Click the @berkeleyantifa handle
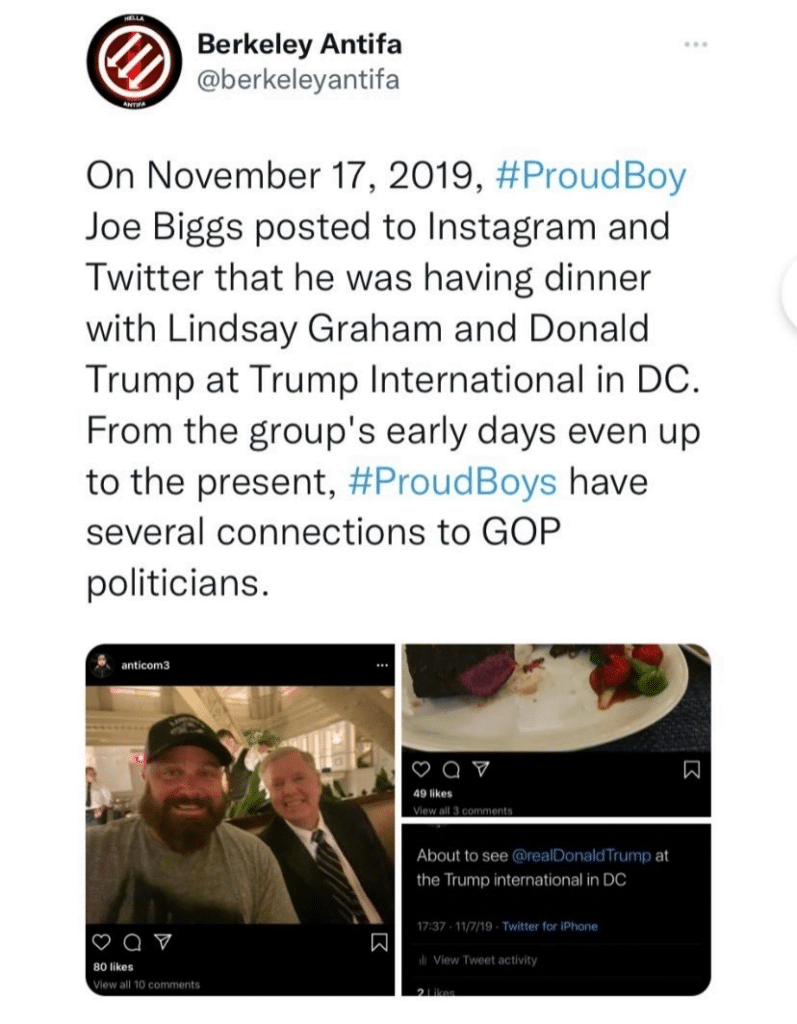The height and width of the screenshot is (1024, 797). [298, 80]
